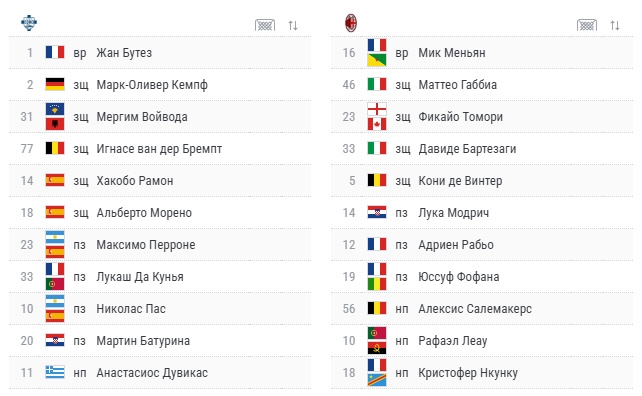
Task: Click substitutions arrows icon in Milan column
Action: (x=615, y=25)
